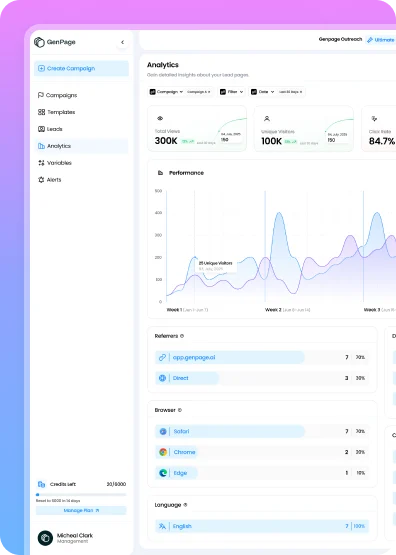Image resolution: width=396 pixels, height=555 pixels.
Task: Select the Leads icon in sidebar
Action: [41, 129]
